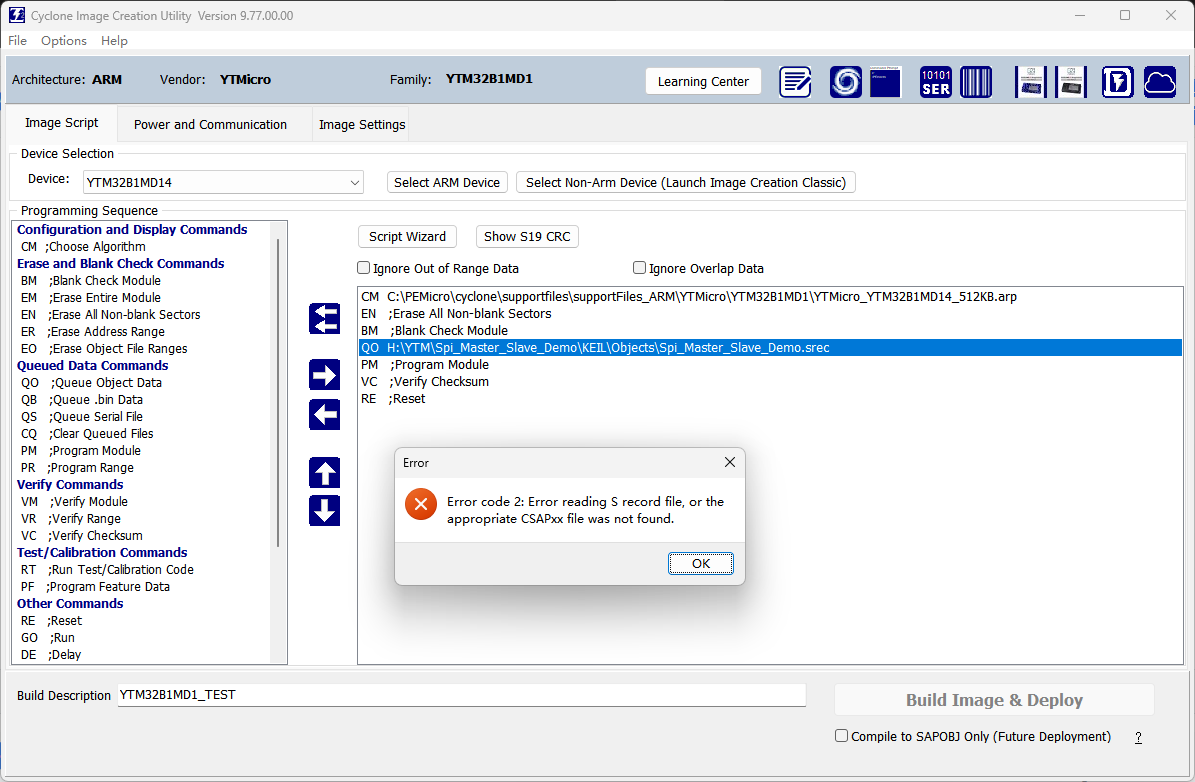Select PF ;Program Feature Data command
The image size is (1195, 782).
(x=95, y=586)
